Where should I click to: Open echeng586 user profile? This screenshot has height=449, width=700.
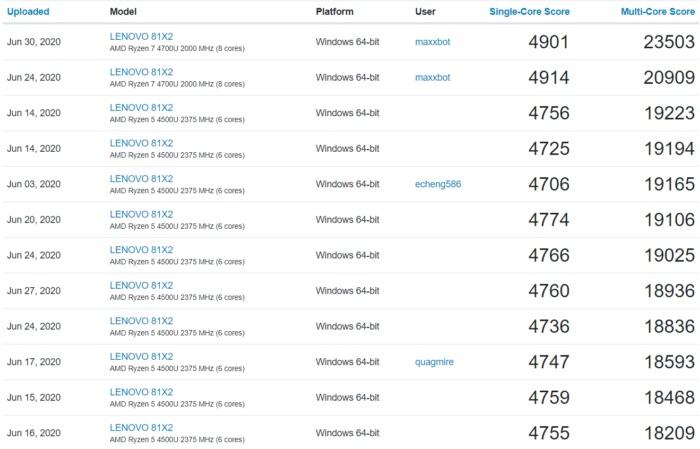click(438, 184)
